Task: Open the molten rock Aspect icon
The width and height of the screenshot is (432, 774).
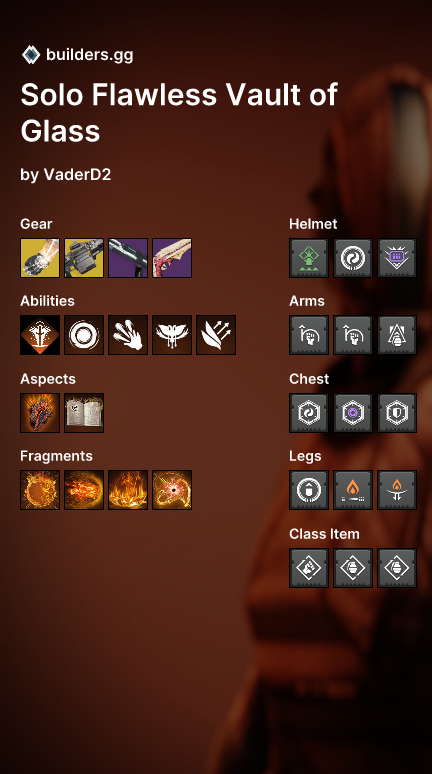Action: (x=40, y=413)
